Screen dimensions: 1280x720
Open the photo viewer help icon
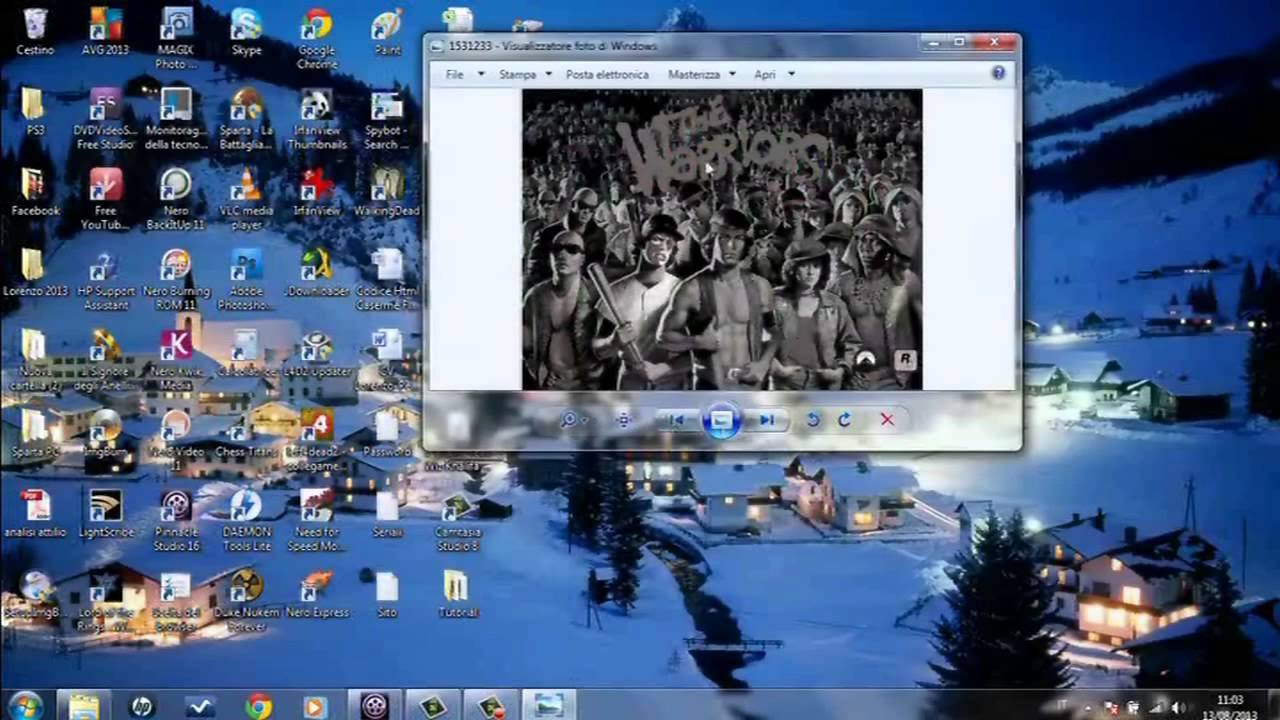click(x=998, y=73)
